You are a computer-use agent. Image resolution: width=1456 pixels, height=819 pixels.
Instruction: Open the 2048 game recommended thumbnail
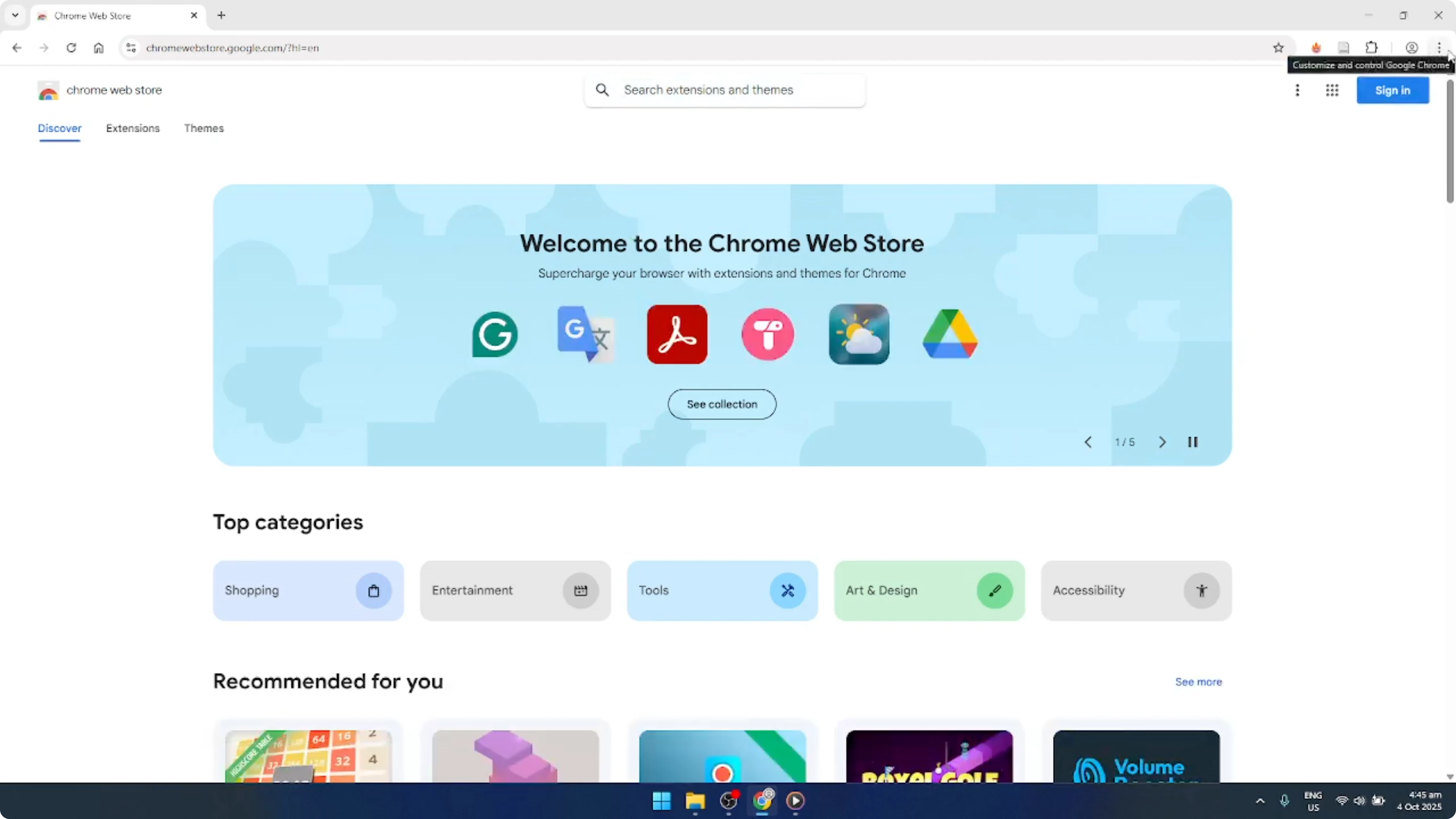click(308, 756)
